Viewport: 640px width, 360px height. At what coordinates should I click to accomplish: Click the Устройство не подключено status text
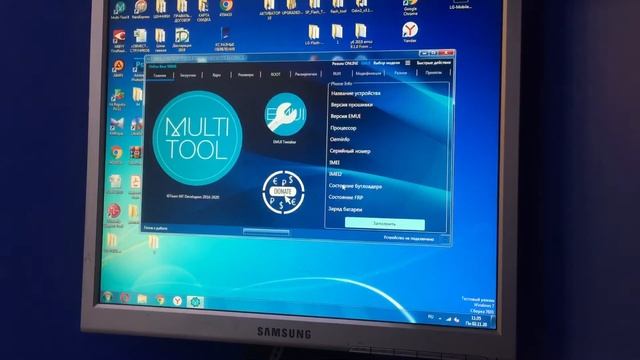409,238
